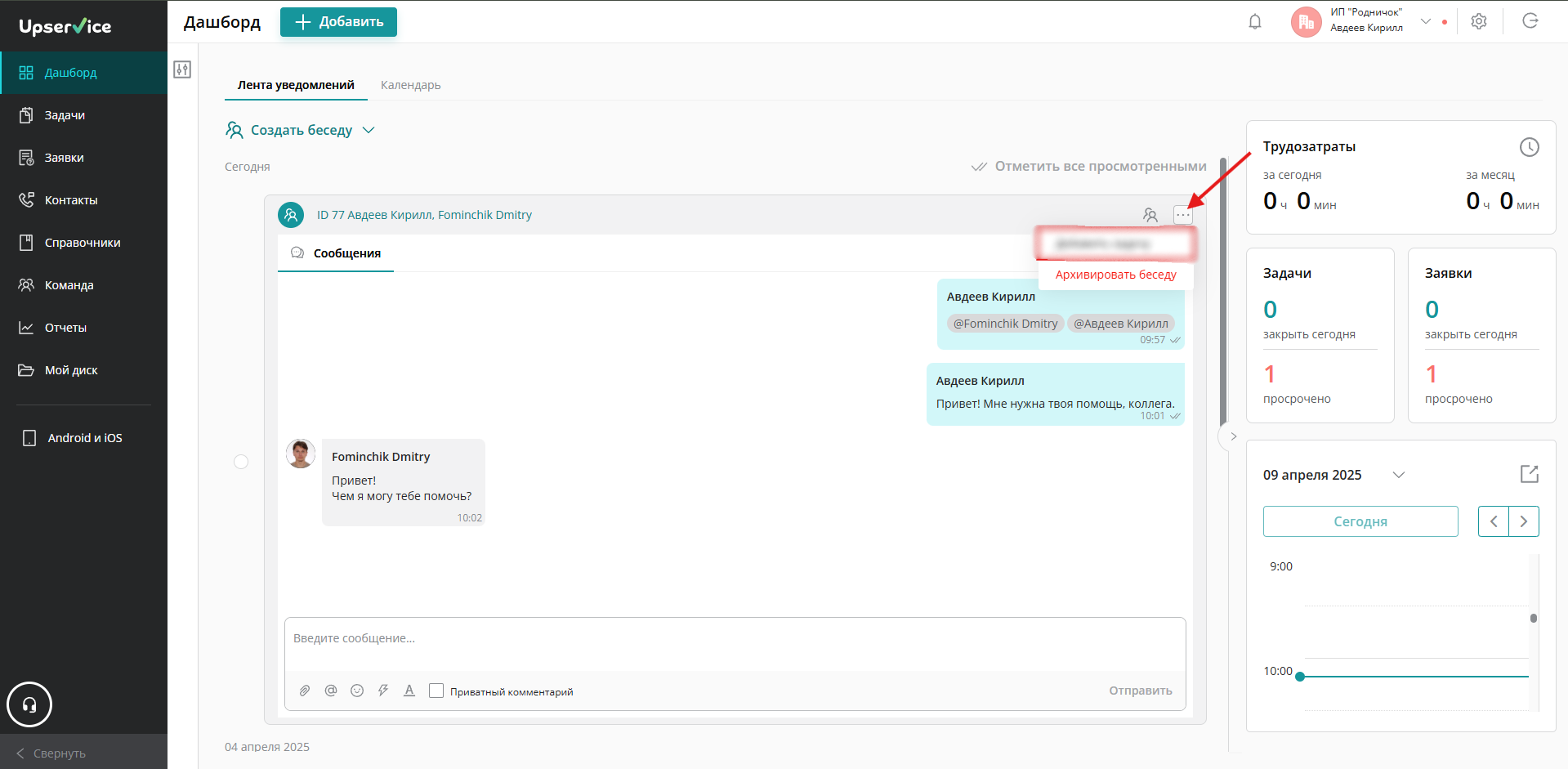Expand the Создать беседу dropdown
Screen dimensions: 1568x769
pos(369,130)
